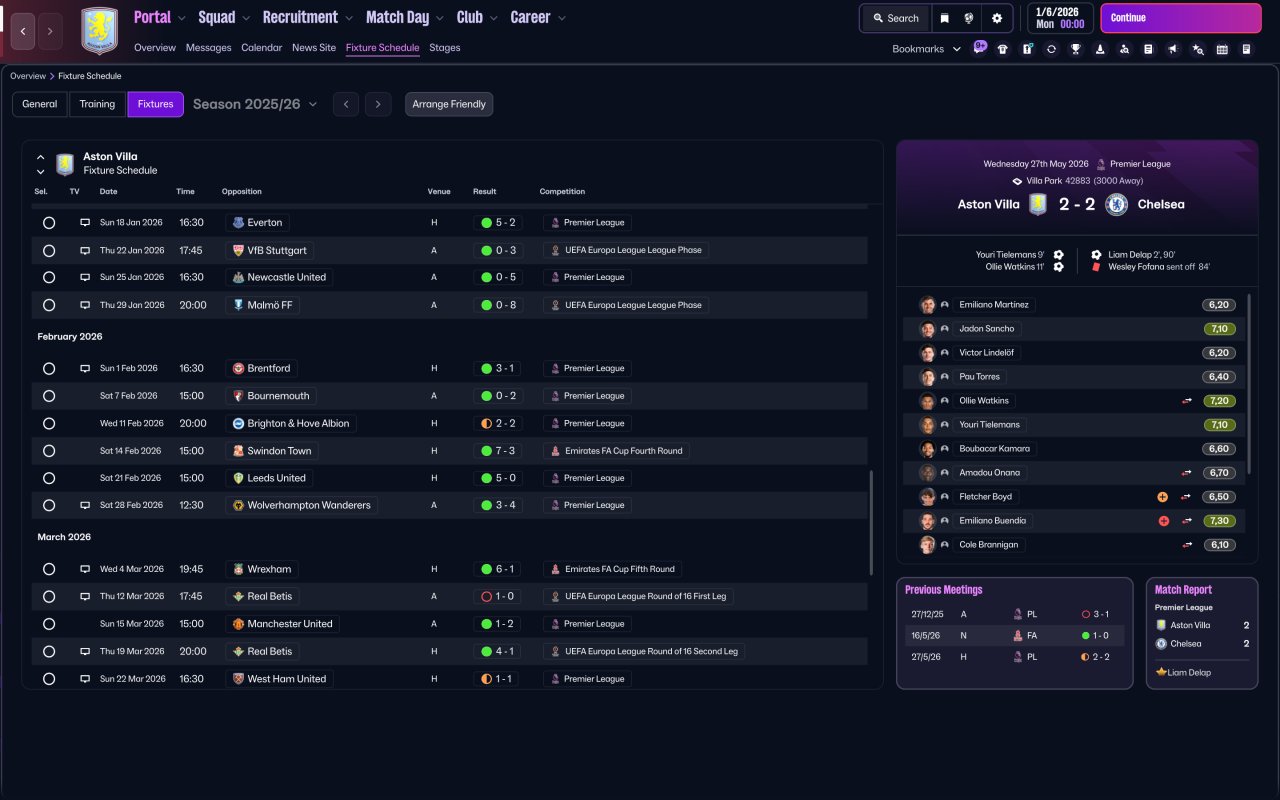Click Fletcher Boyd orange injury cross icon
This screenshot has height=800, width=1280.
[1163, 497]
